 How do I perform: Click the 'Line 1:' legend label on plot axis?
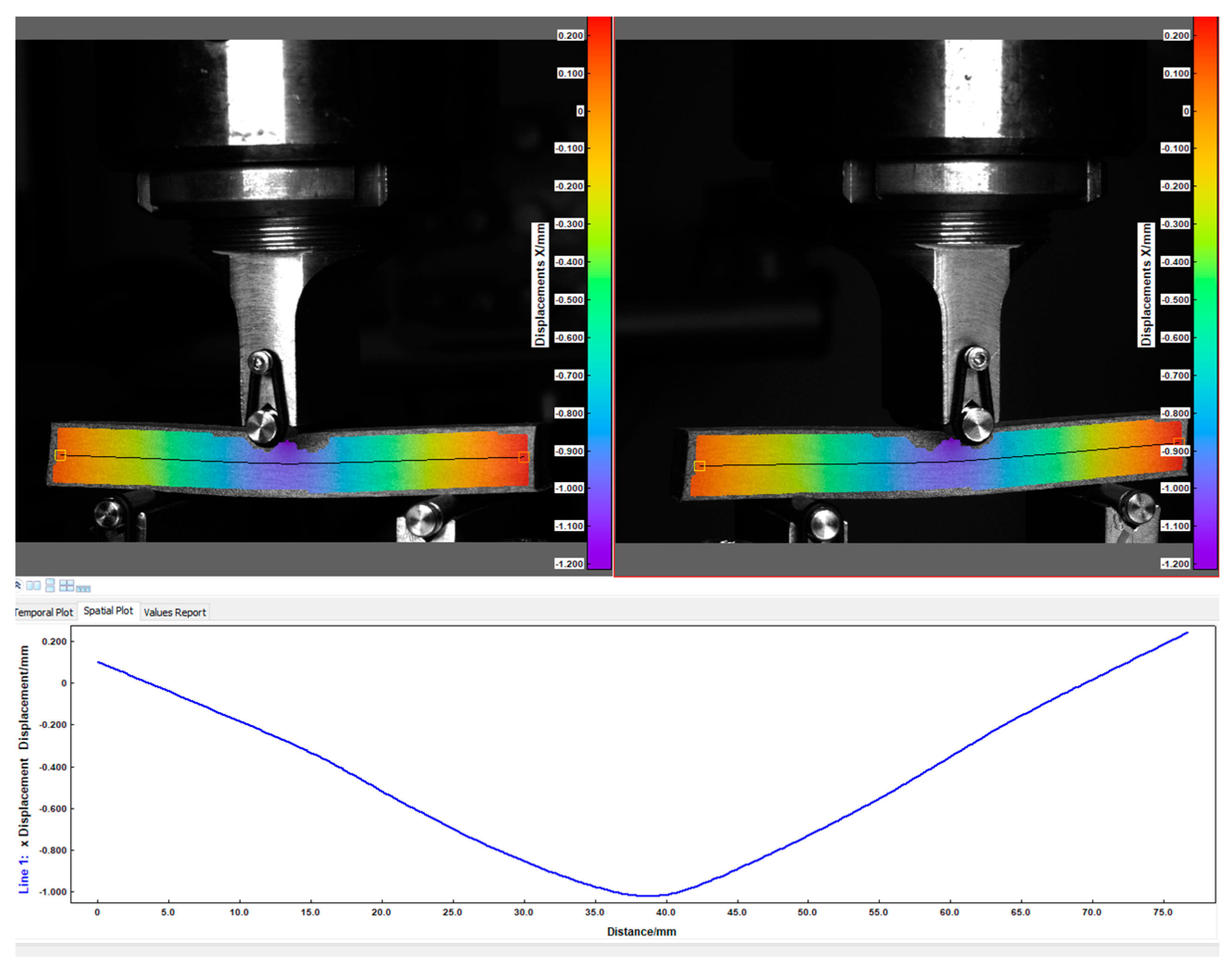click(x=23, y=874)
